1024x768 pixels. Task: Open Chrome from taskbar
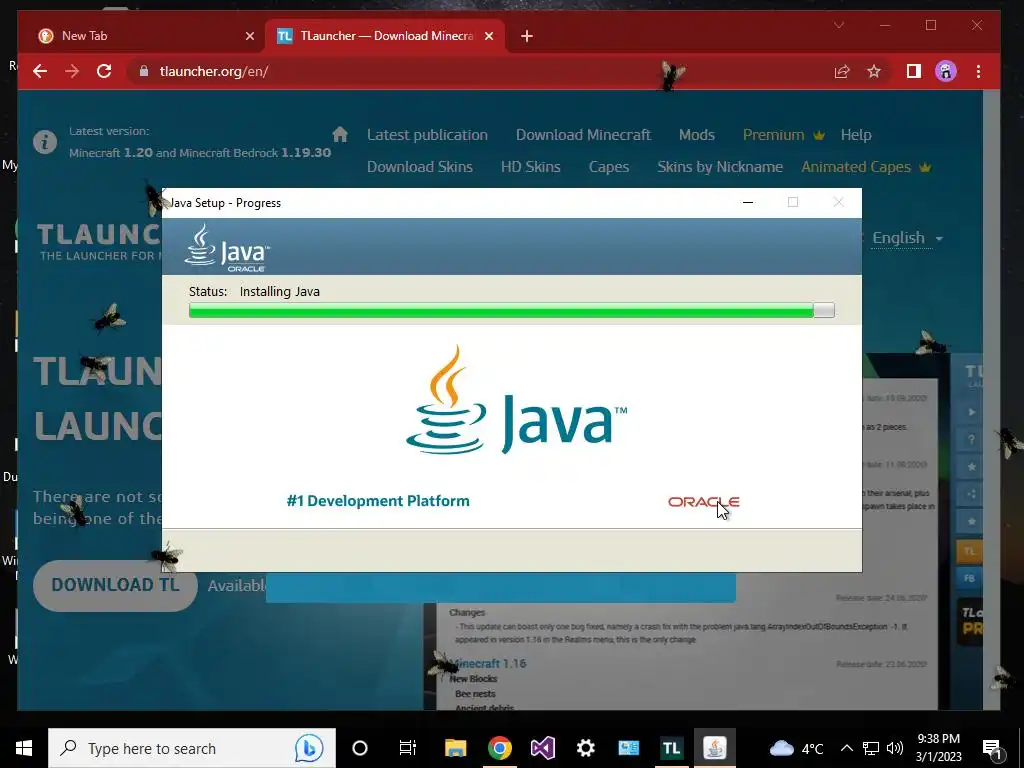click(500, 748)
